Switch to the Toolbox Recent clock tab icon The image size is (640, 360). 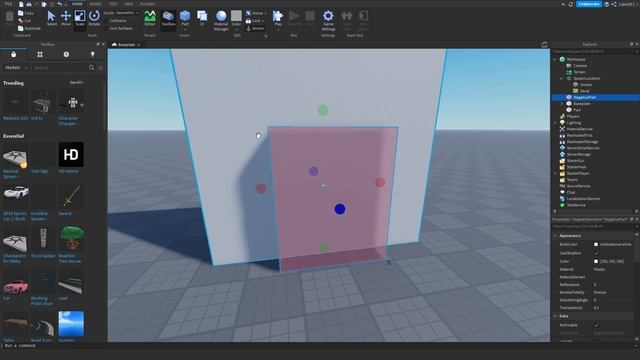click(66, 54)
